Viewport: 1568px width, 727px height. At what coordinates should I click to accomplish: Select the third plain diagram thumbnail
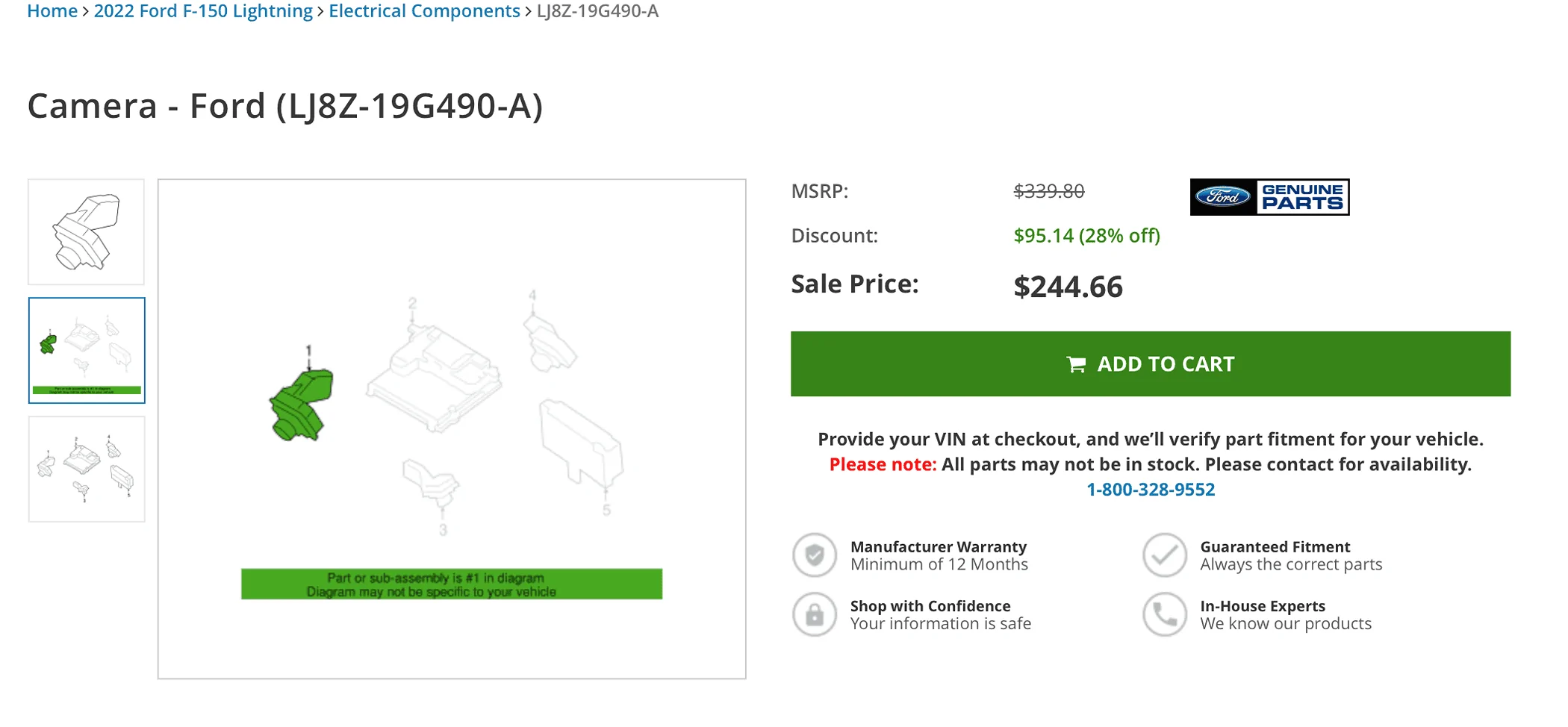coord(87,469)
